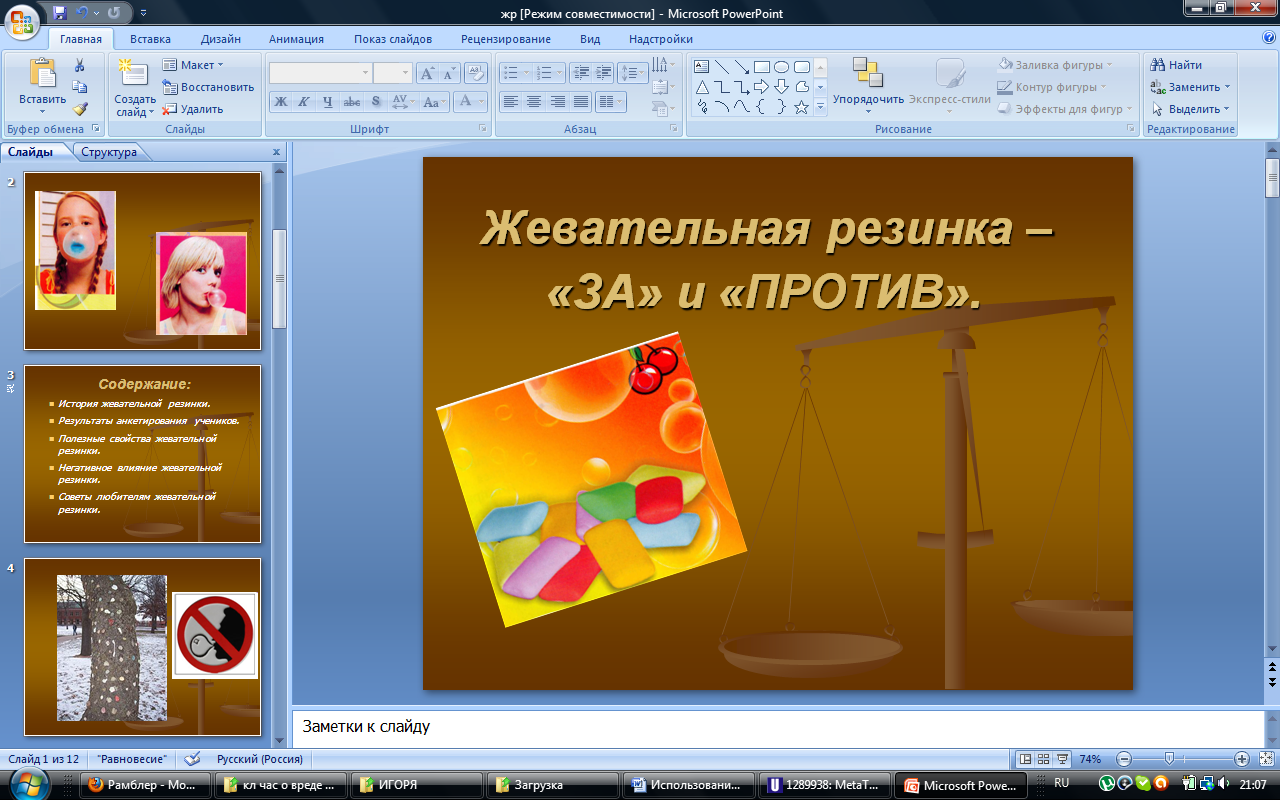Screen dimensions: 1280x800
Task: Select the text box shape
Action: coord(702,67)
